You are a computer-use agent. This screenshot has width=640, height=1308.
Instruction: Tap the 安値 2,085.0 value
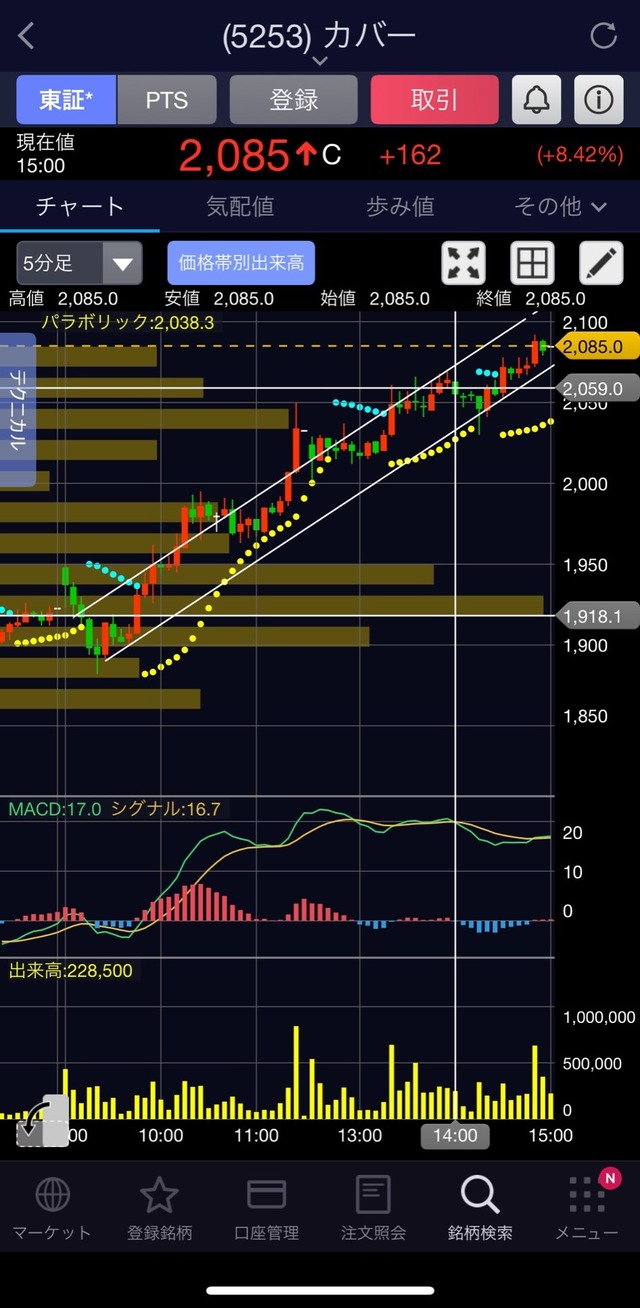click(219, 298)
